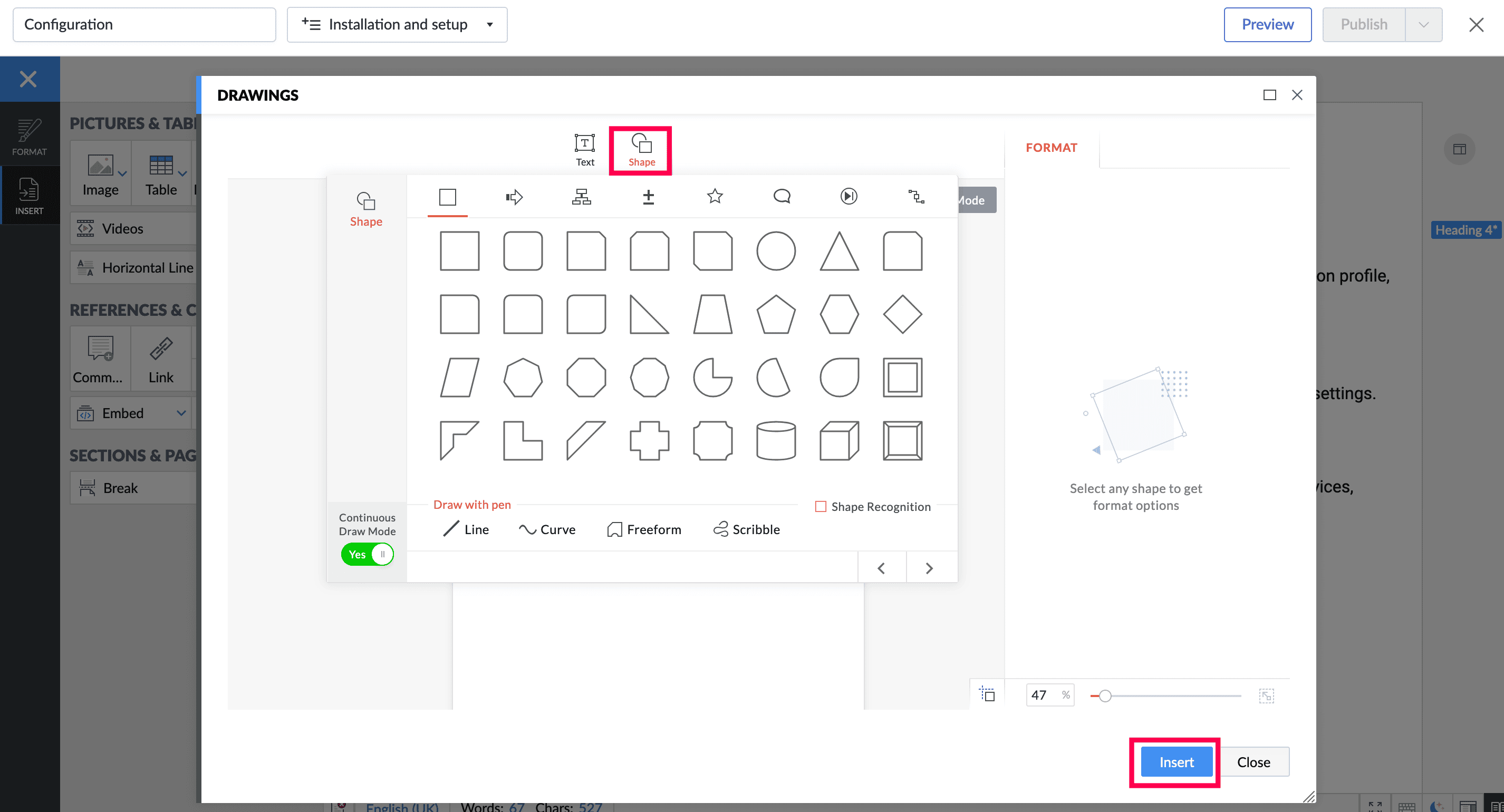This screenshot has height=812, width=1504.
Task: Select the cylinder shape
Action: coord(775,441)
